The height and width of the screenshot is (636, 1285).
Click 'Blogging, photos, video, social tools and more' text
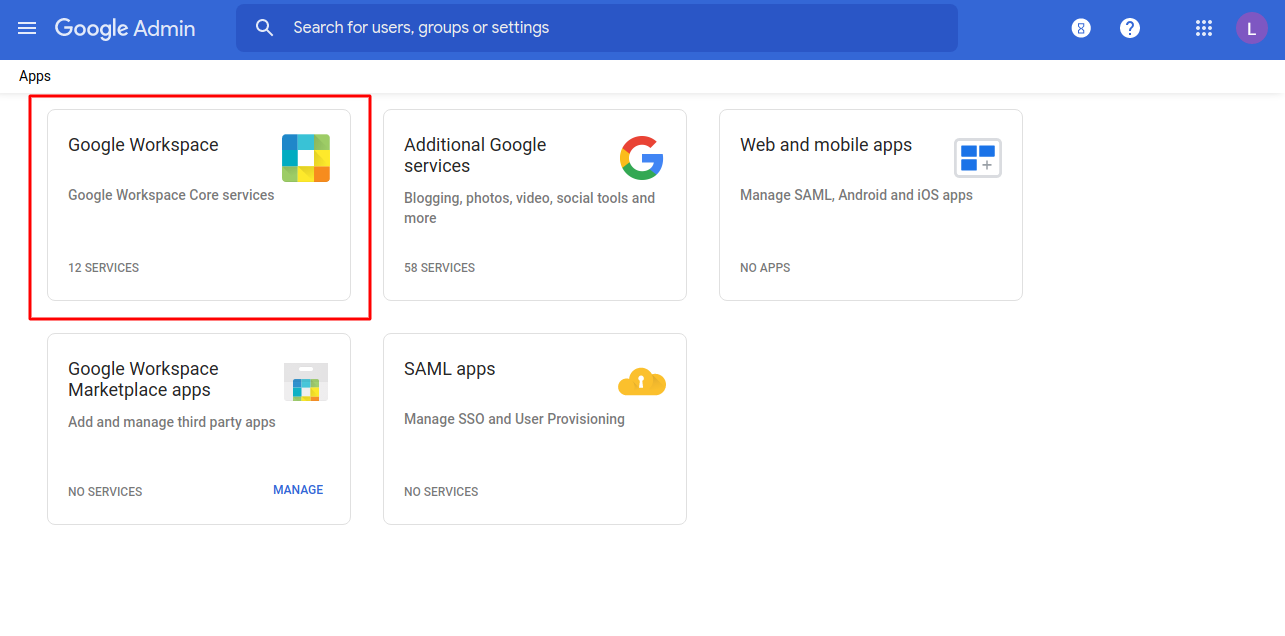point(530,208)
